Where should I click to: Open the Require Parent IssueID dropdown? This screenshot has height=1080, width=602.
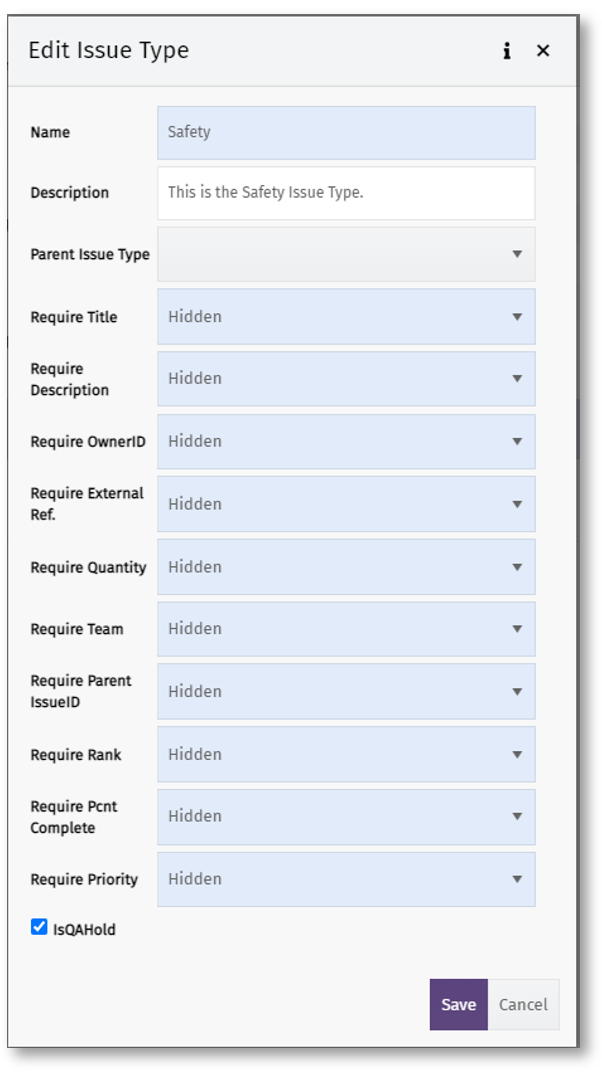click(x=345, y=692)
